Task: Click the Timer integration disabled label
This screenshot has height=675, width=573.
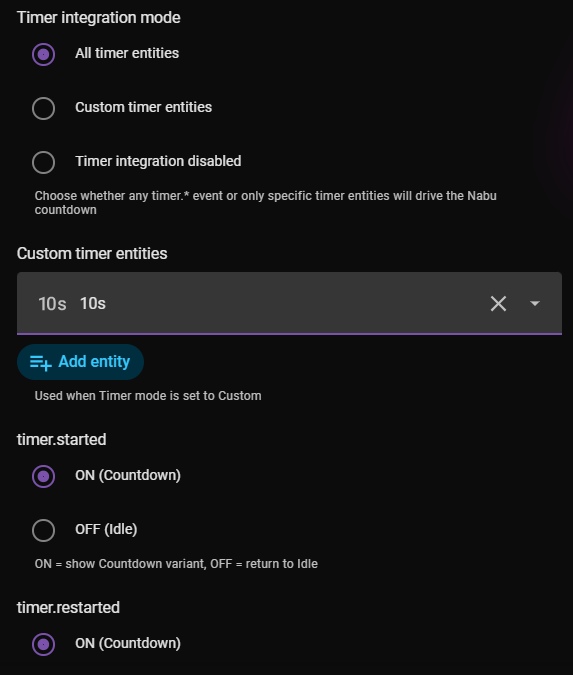Action: [158, 161]
